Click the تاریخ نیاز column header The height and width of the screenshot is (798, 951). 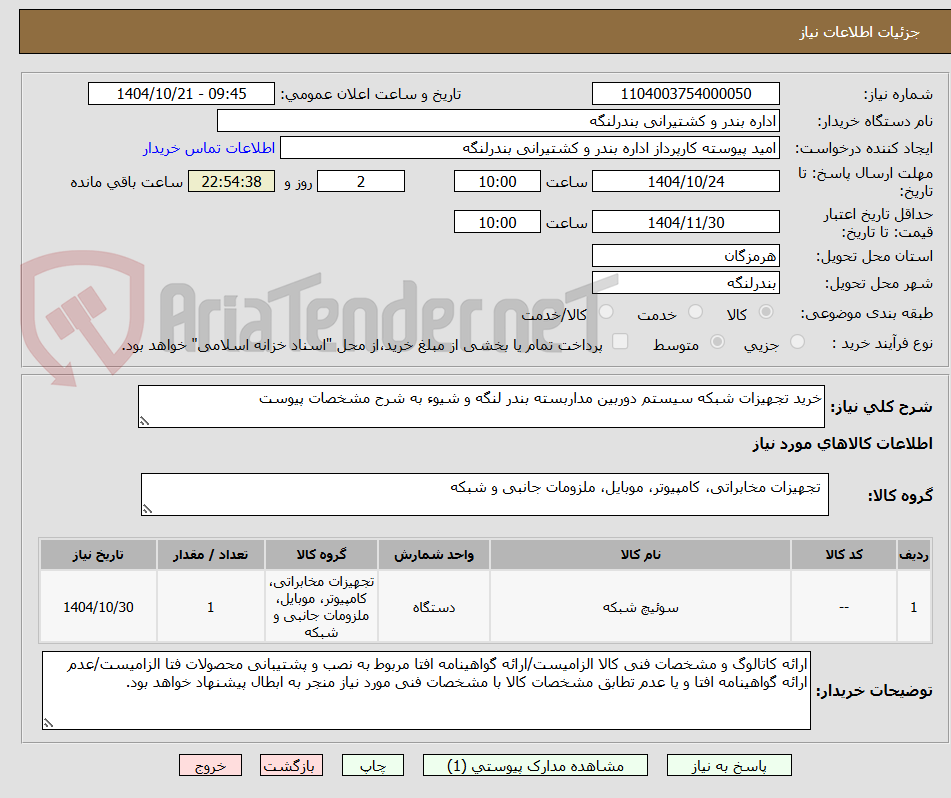click(98, 555)
